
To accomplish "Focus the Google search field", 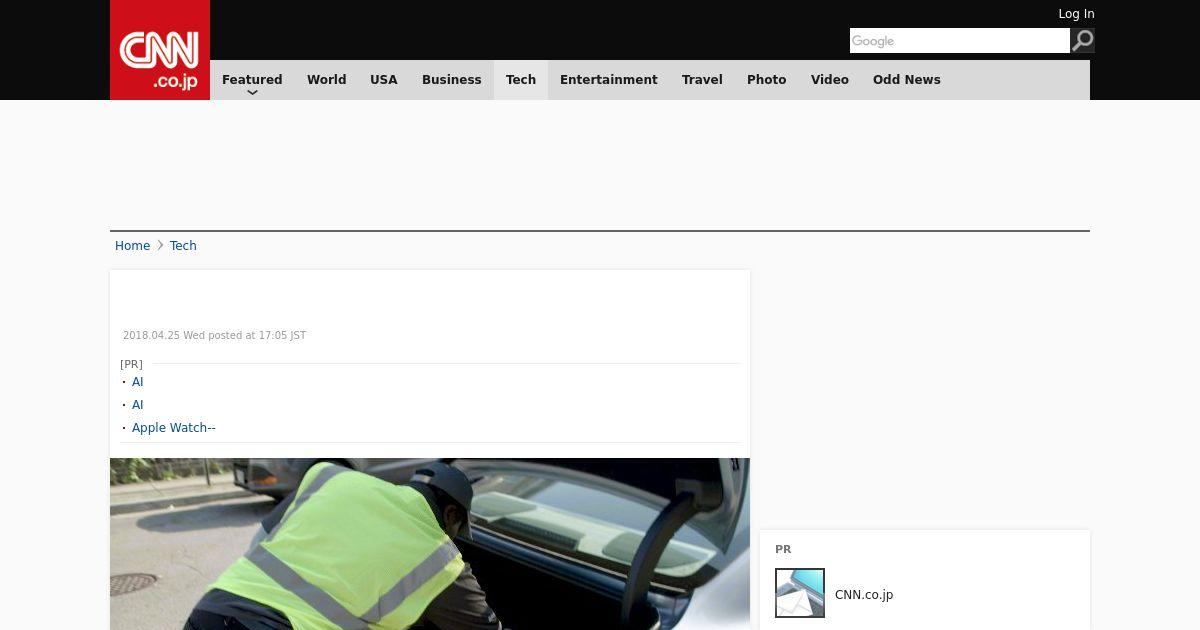I will [960, 41].
